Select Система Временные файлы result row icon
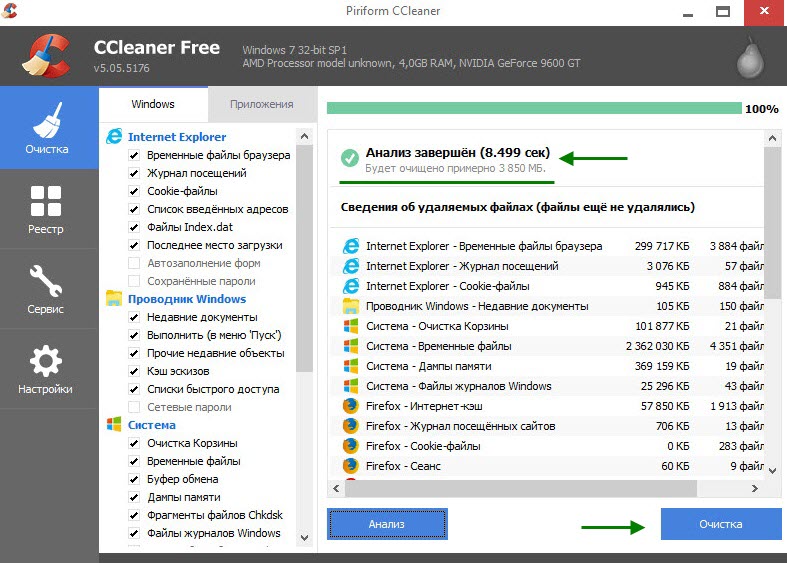The image size is (787, 563). [351, 346]
